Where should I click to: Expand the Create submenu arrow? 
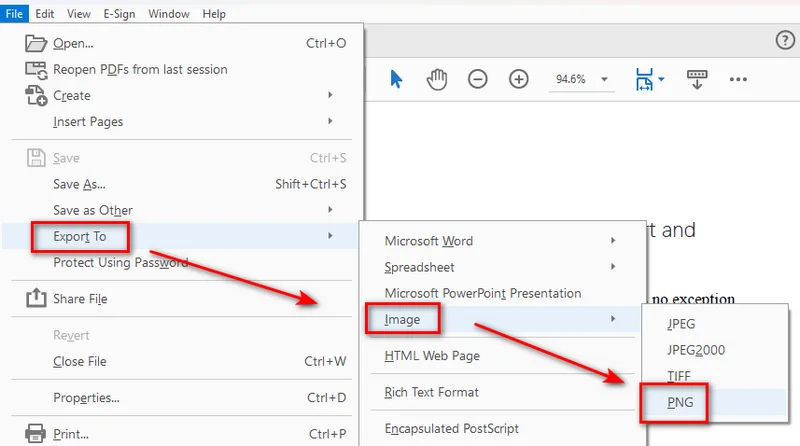[331, 95]
